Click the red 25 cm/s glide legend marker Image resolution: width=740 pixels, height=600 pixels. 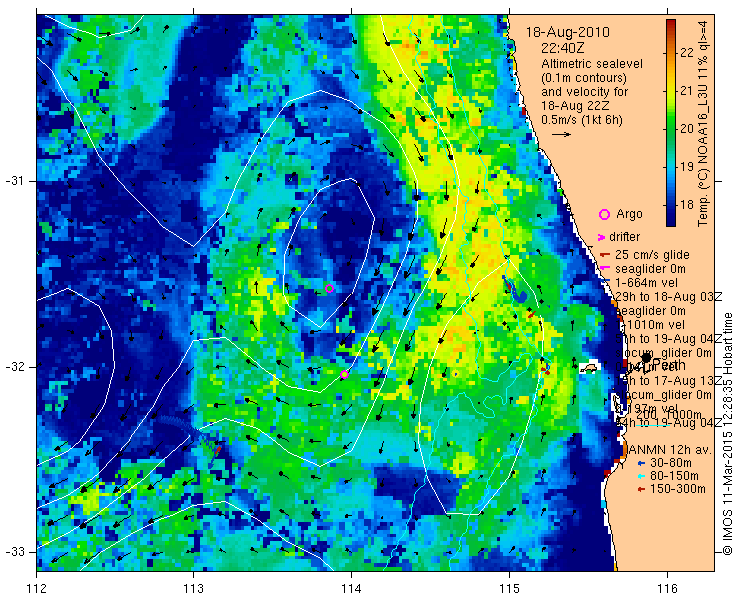605,255
